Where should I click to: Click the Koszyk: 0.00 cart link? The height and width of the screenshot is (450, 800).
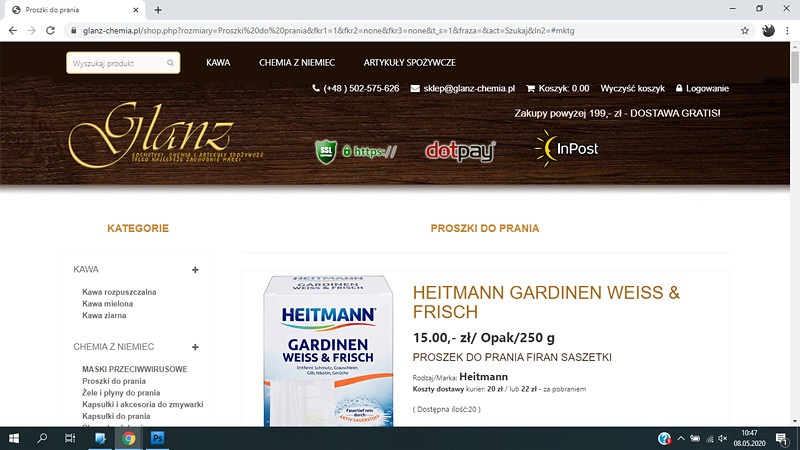pyautogui.click(x=564, y=88)
